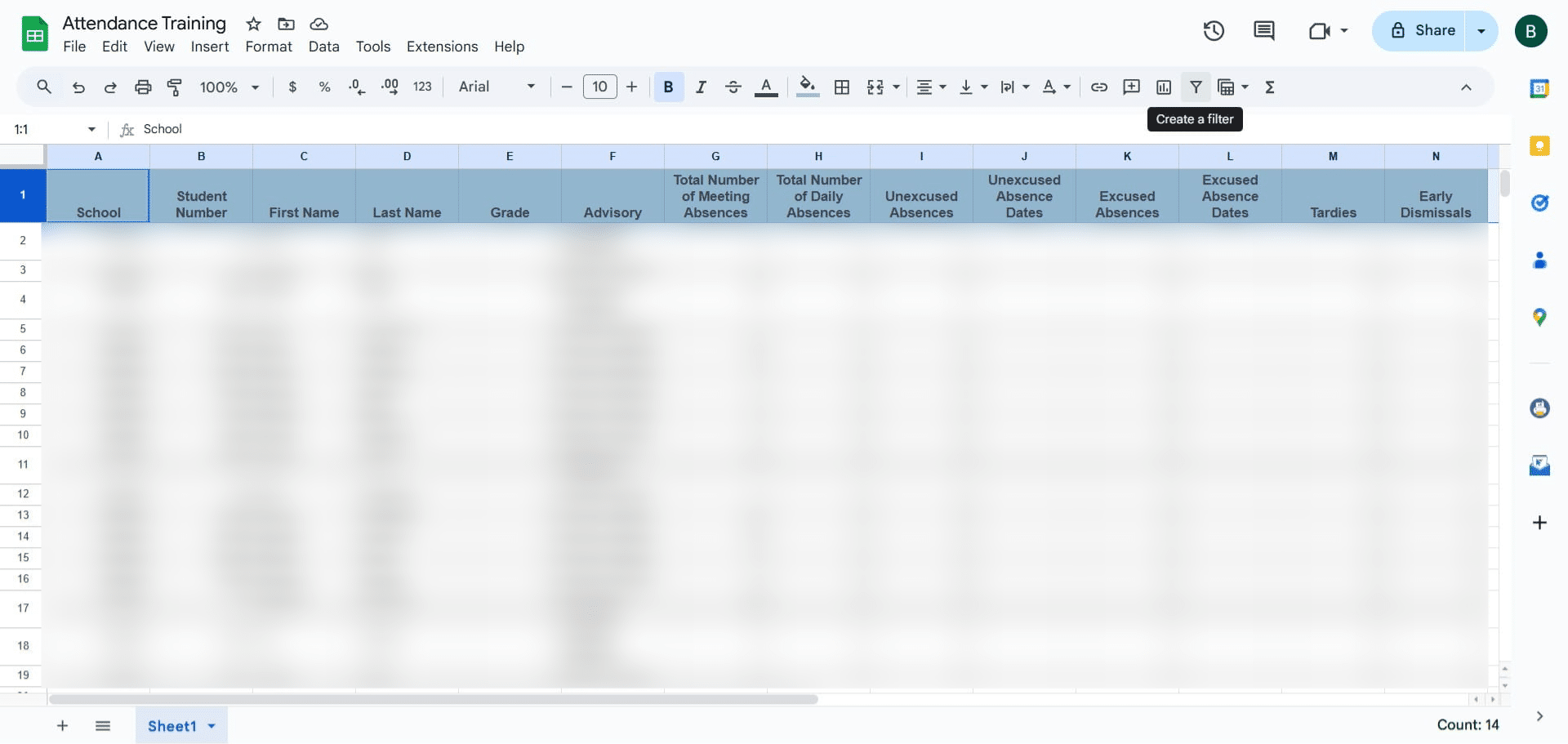Open the File menu
The height and width of the screenshot is (744, 1568).
click(74, 47)
